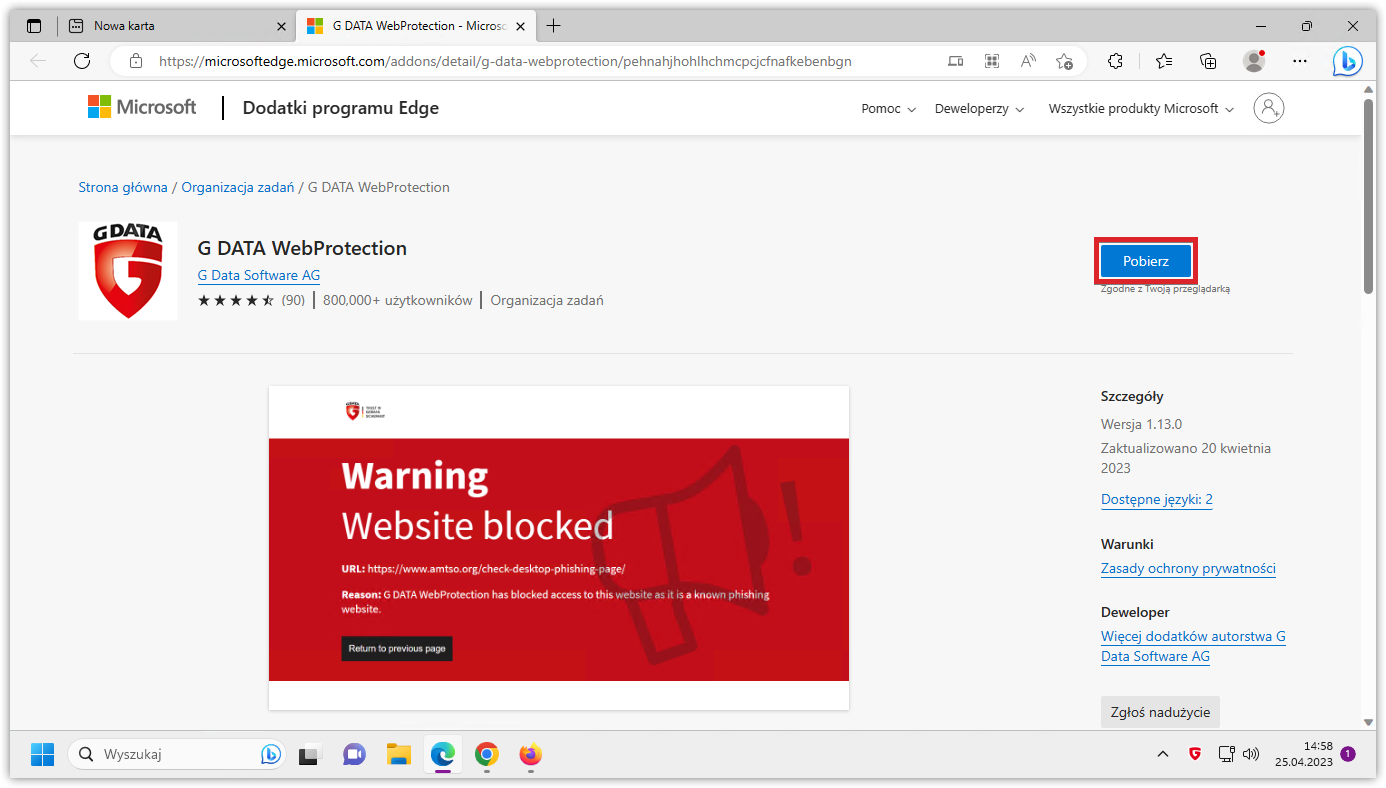Close the G DATA WebProtection tab
This screenshot has width=1386, height=788.
tap(522, 26)
